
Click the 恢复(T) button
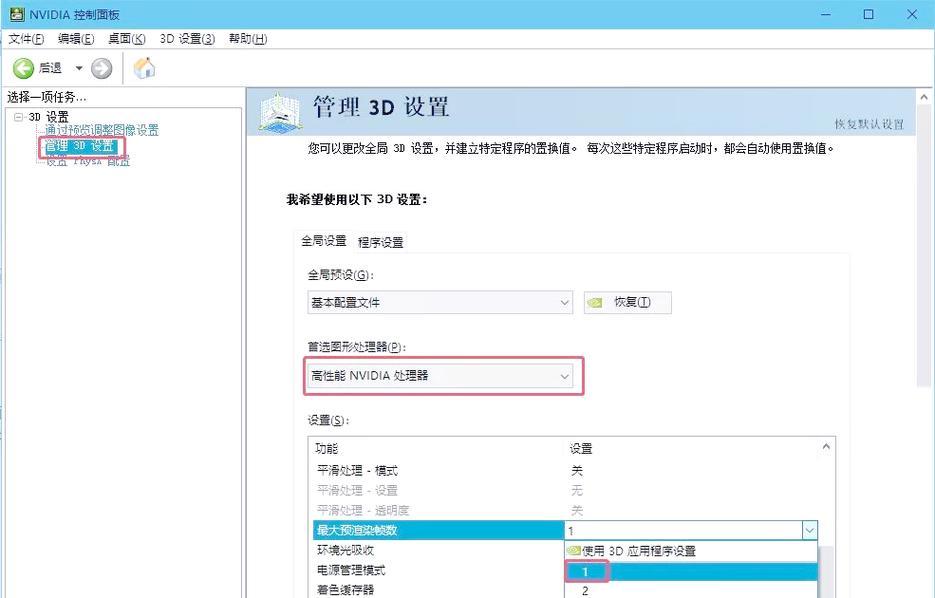627,302
